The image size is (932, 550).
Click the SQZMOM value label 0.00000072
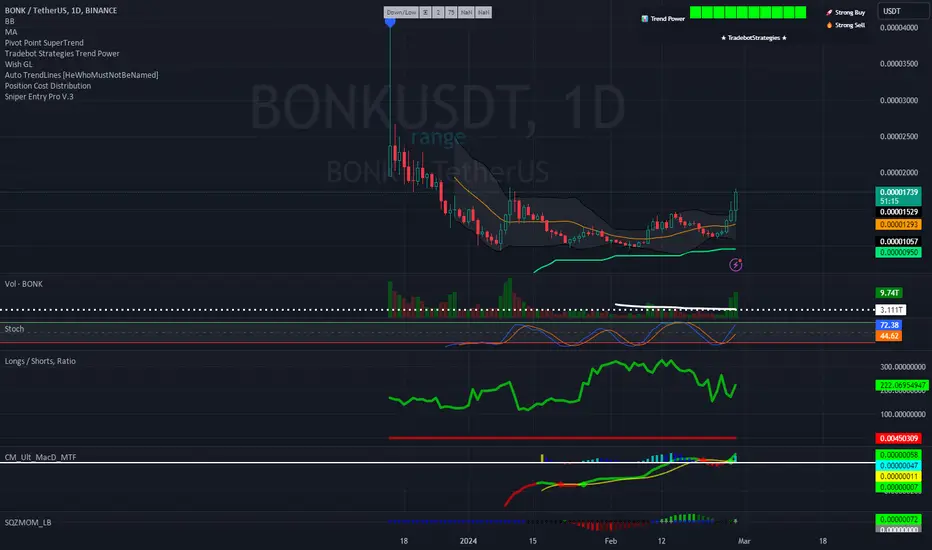(899, 519)
